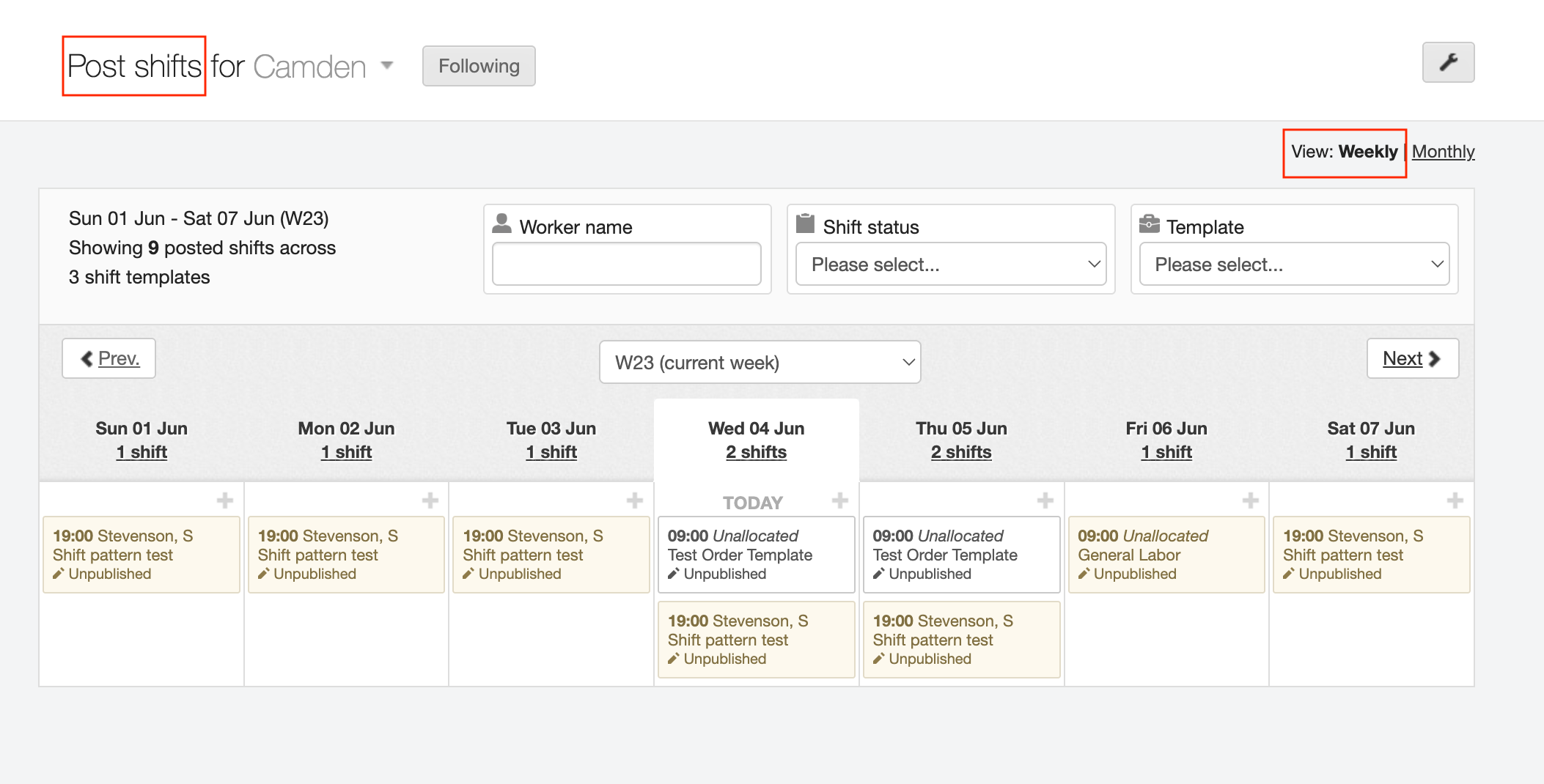Advance to next week with Next
Viewport: 1544px width, 784px height.
(x=1412, y=358)
